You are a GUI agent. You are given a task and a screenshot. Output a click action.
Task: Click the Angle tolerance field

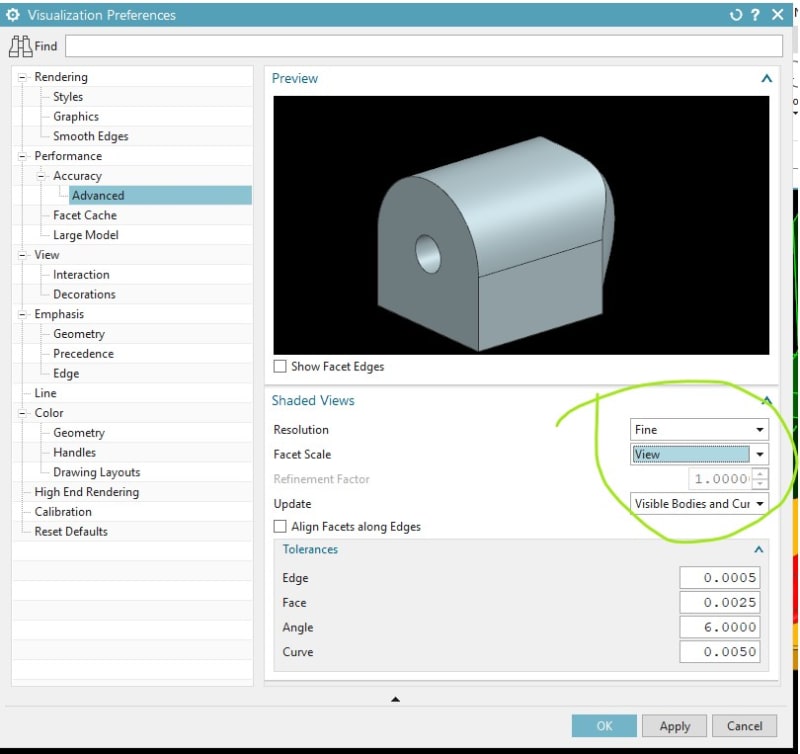point(719,627)
